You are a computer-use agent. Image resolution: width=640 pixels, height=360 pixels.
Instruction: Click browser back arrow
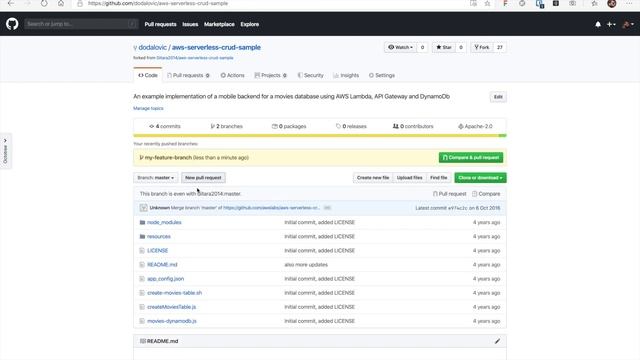[x=11, y=4]
